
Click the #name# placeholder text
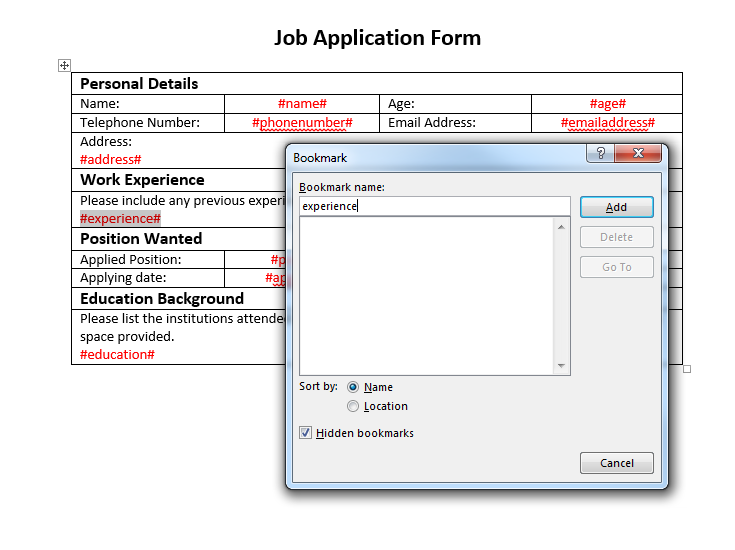[x=302, y=104]
